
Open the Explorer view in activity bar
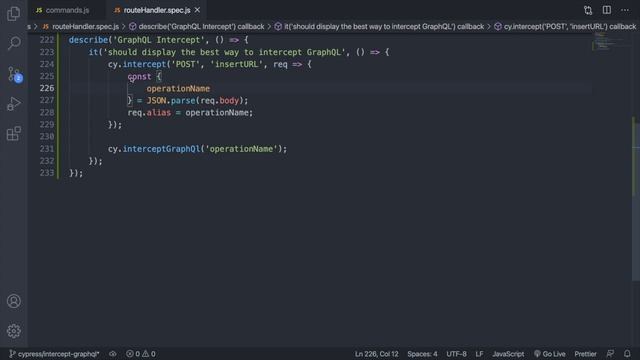[x=13, y=13]
